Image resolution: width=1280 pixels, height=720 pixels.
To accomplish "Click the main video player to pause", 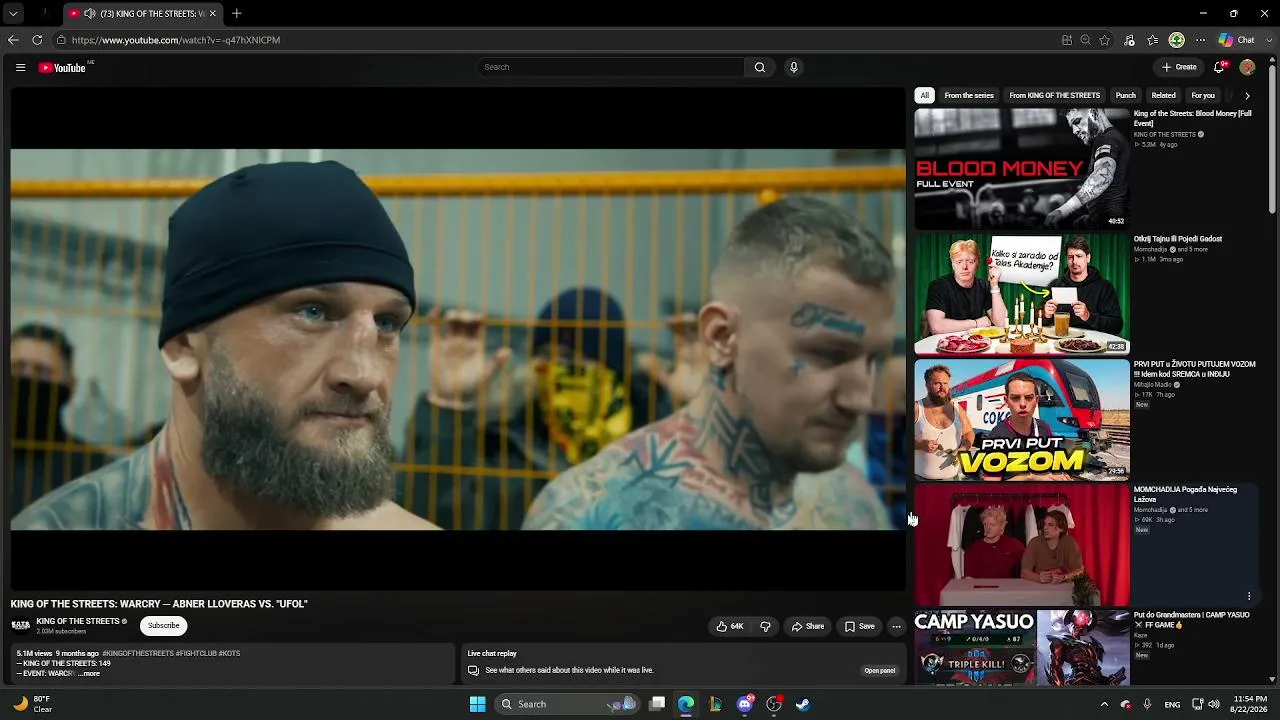I will [458, 340].
